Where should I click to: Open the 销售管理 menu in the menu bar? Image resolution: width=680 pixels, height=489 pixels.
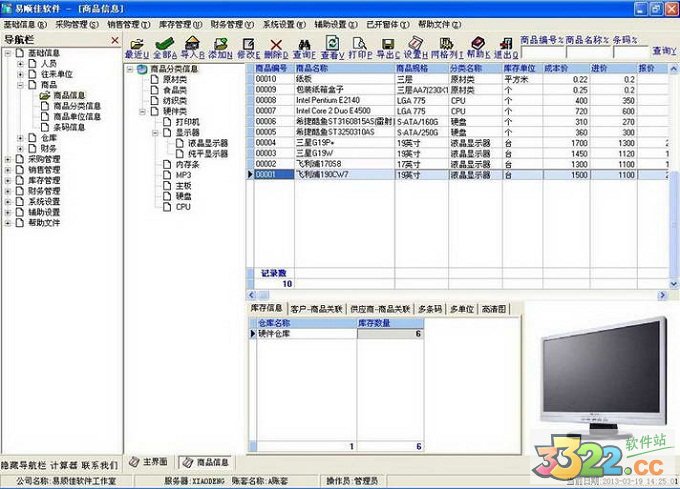pyautogui.click(x=129, y=25)
